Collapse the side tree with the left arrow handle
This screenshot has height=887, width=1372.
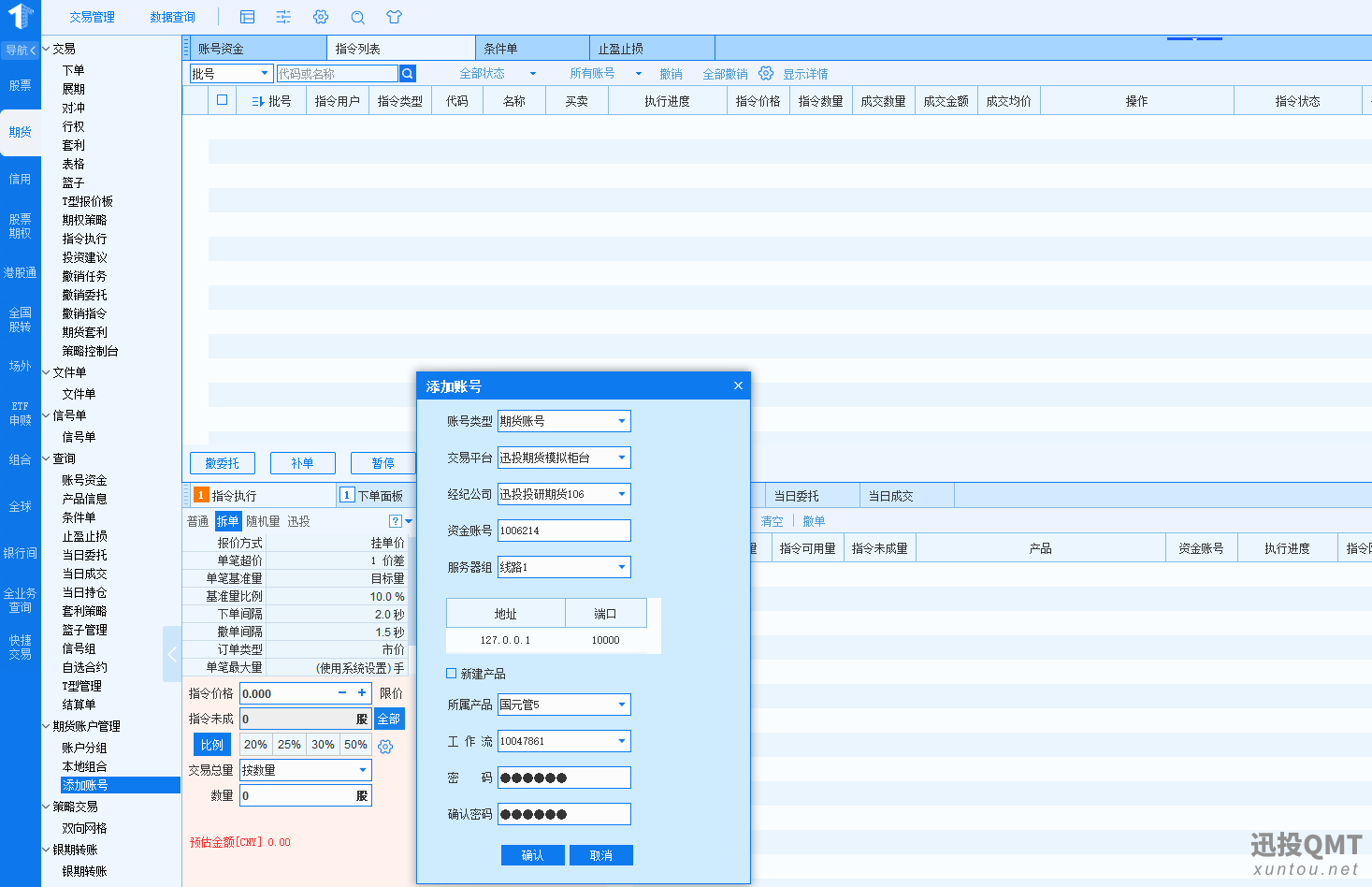pos(171,655)
